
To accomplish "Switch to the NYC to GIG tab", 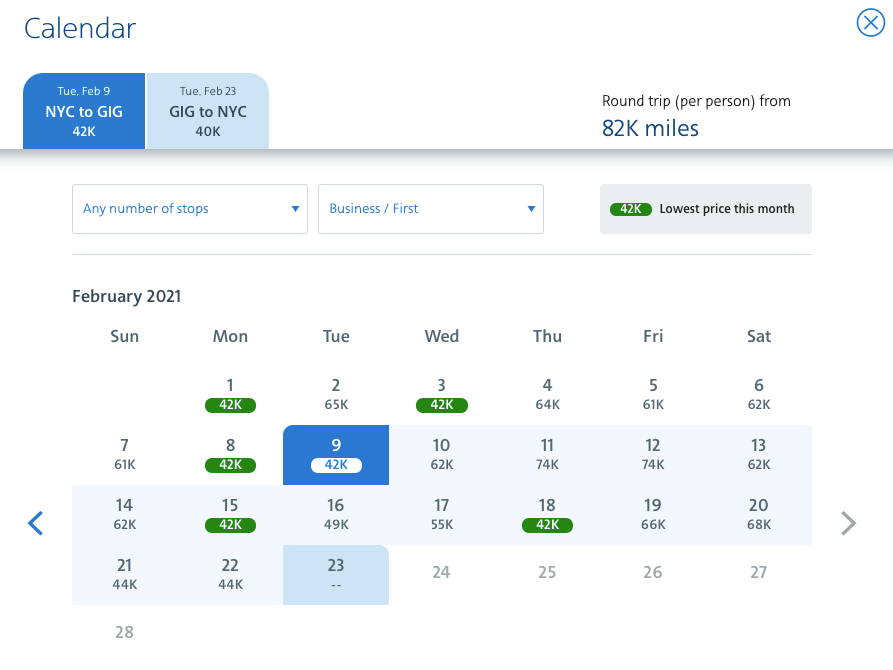I will tap(84, 111).
